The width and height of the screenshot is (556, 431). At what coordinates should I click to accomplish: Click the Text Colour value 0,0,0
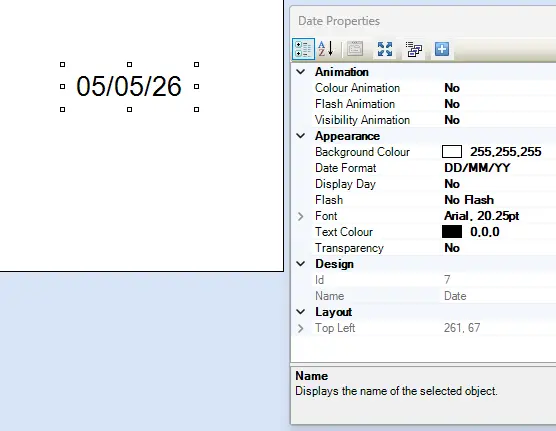[x=485, y=232]
